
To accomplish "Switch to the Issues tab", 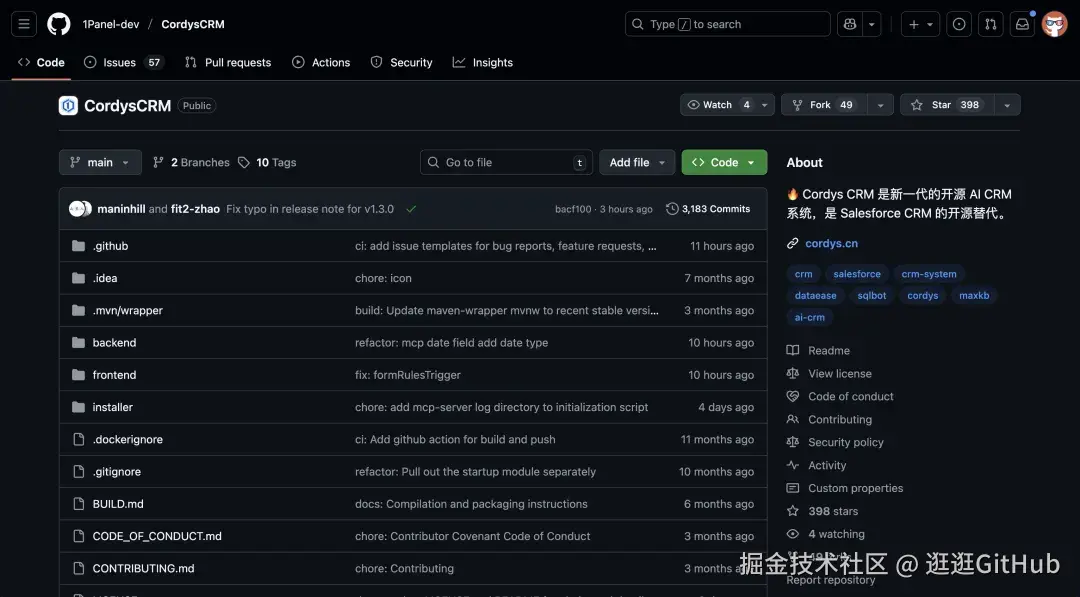I will pyautogui.click(x=123, y=62).
